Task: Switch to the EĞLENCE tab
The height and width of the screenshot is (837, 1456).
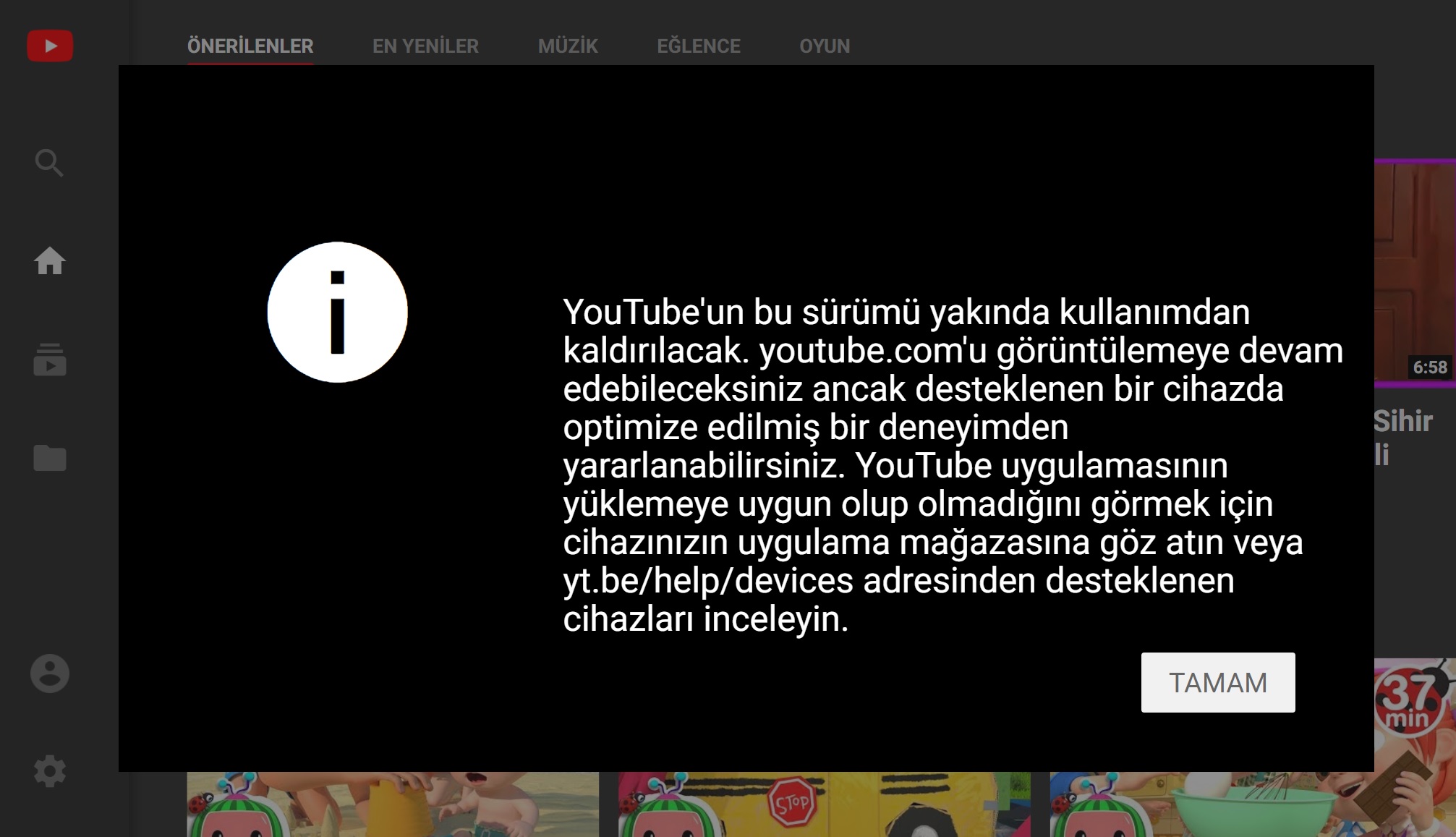Action: tap(699, 46)
